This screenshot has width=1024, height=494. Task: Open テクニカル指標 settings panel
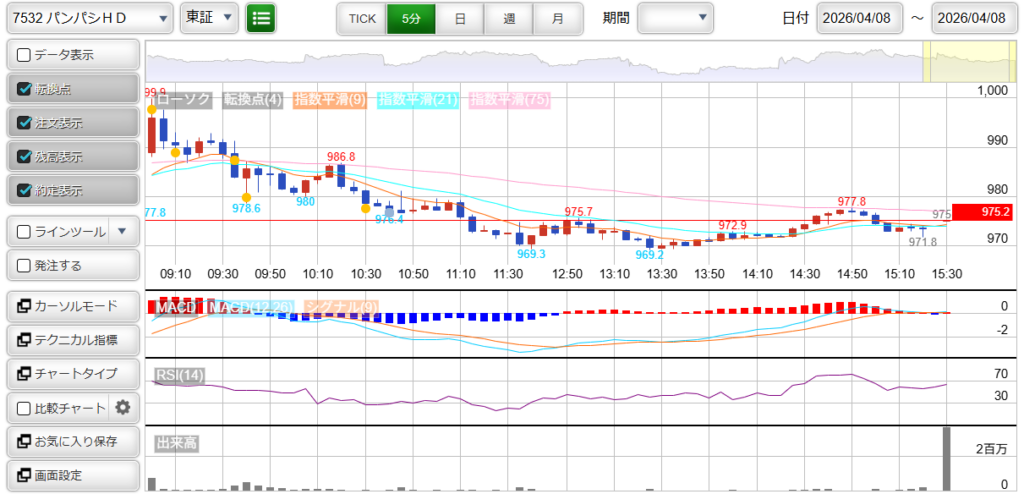pyautogui.click(x=72, y=340)
